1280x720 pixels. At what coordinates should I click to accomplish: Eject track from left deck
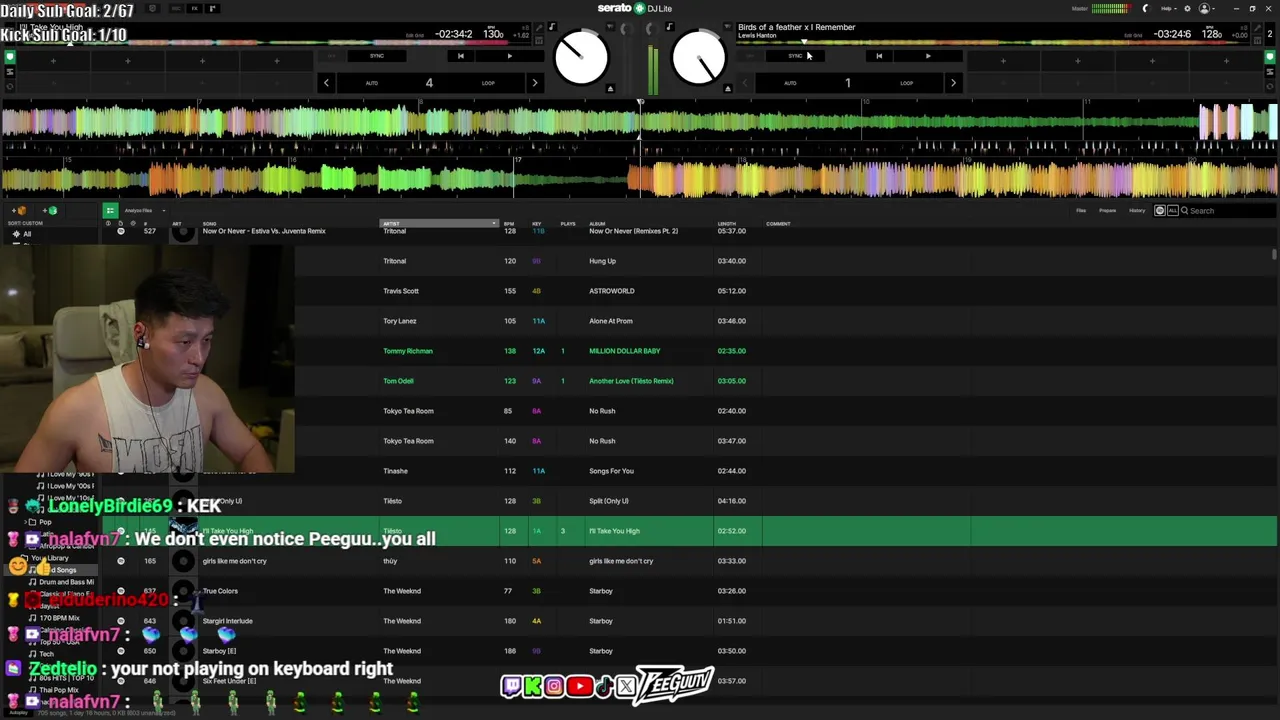pos(610,89)
